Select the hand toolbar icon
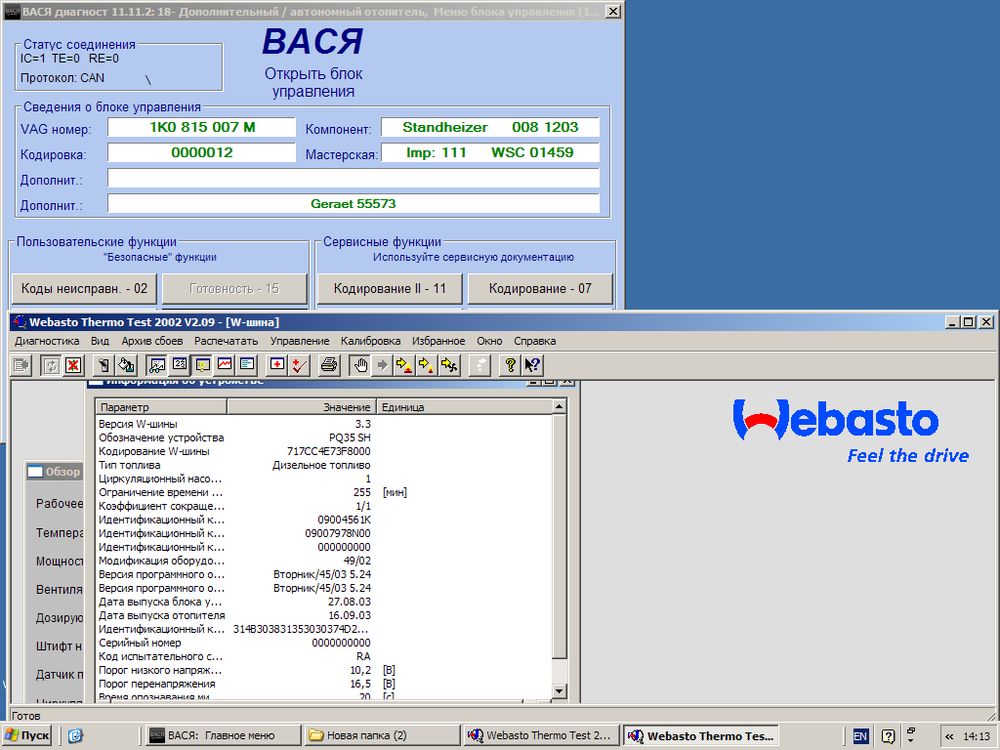The width and height of the screenshot is (1000, 750). (360, 365)
